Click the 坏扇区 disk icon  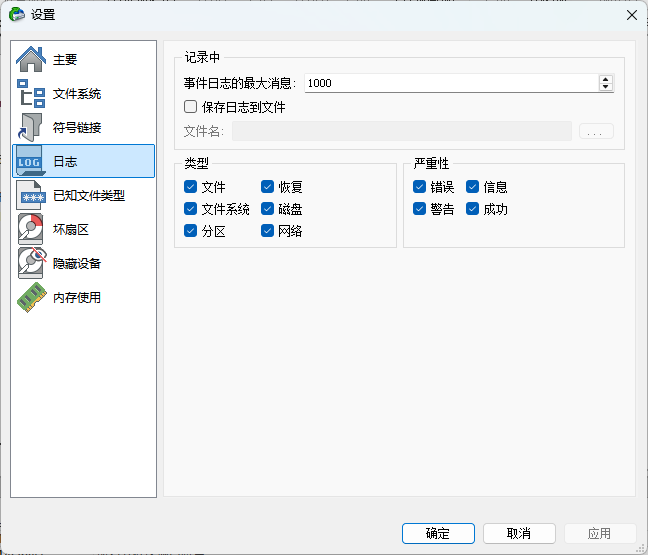point(31,229)
